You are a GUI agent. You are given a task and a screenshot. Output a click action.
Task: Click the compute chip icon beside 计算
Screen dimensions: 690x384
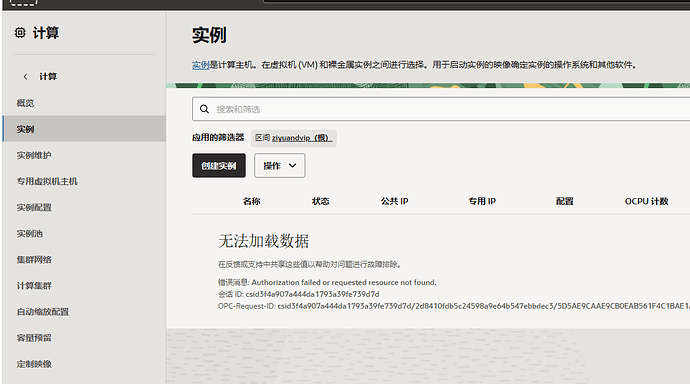tap(20, 33)
